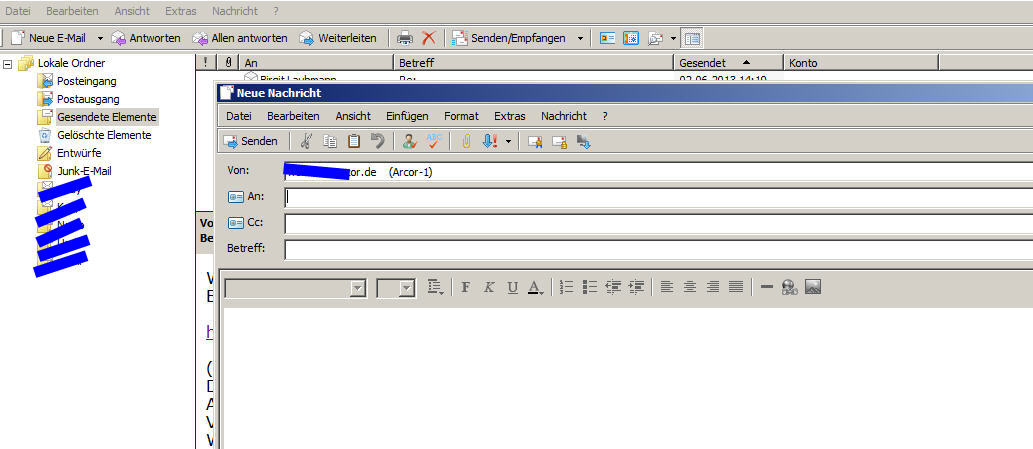This screenshot has height=449, width=1033.
Task: Open the find dropdown arrow
Action: (x=673, y=38)
